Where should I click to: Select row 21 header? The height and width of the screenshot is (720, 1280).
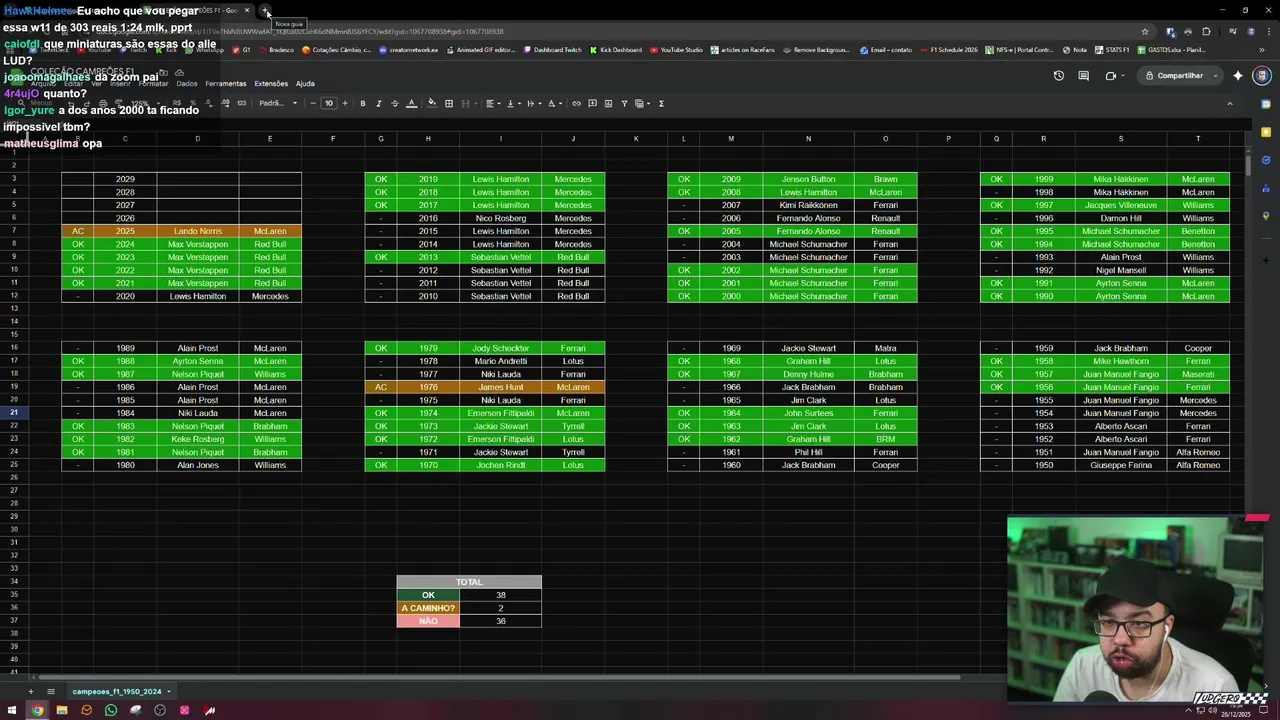tap(14, 413)
